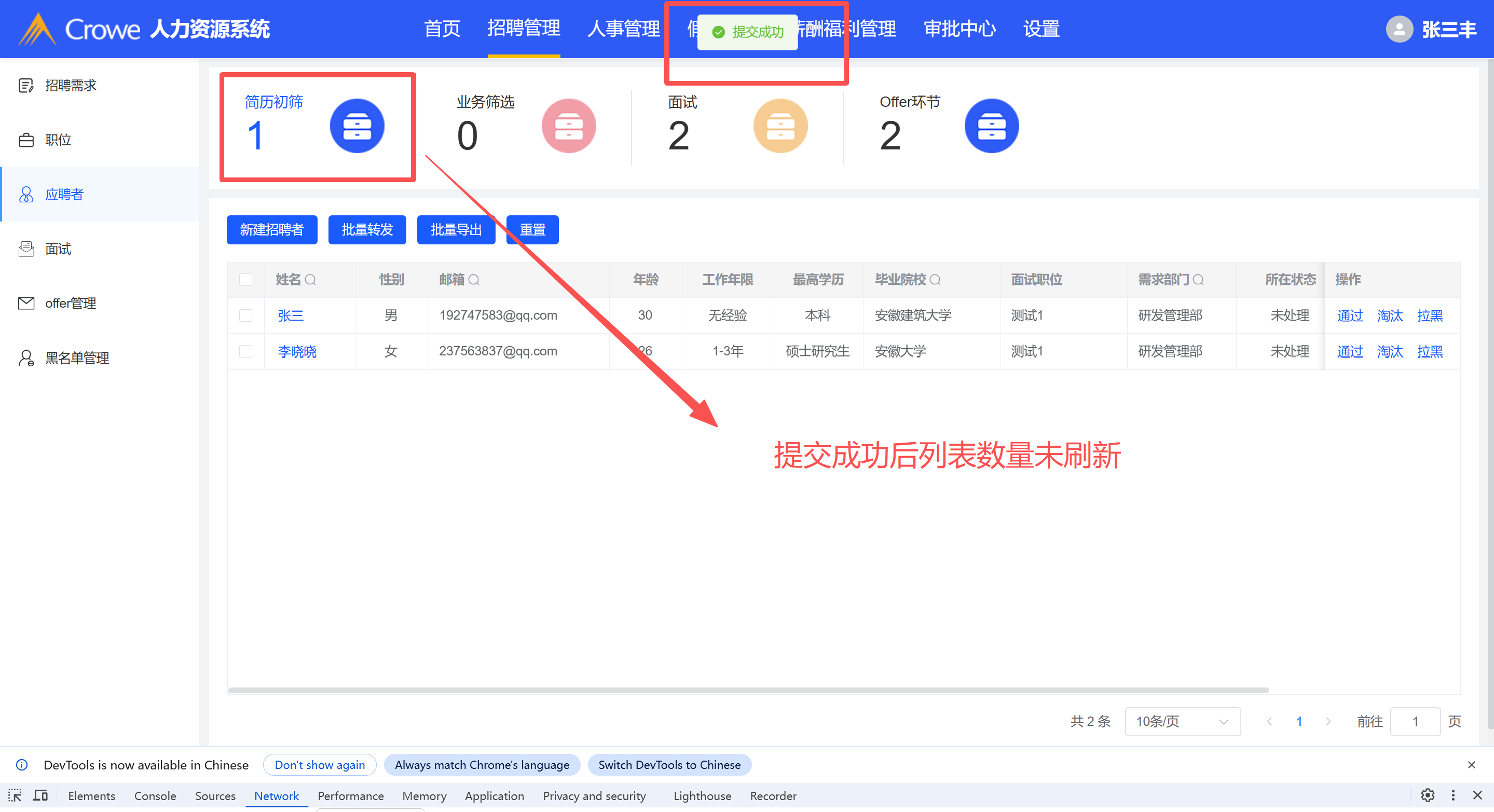
Task: Click the 新建招聘者 button
Action: click(271, 230)
